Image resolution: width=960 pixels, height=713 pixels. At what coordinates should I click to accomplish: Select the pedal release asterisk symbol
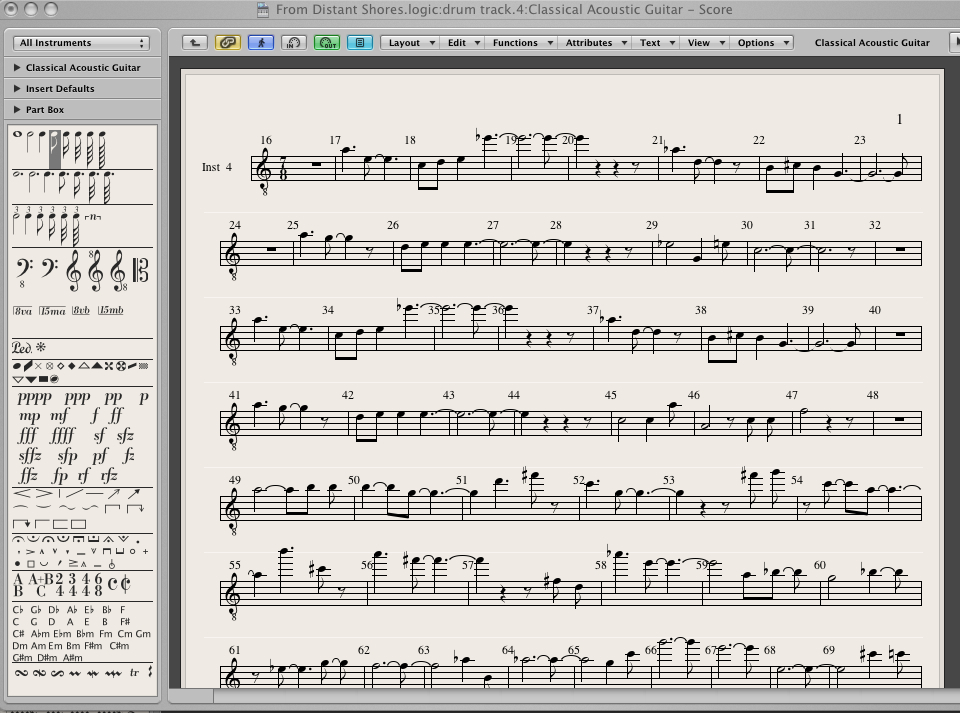[x=41, y=347]
